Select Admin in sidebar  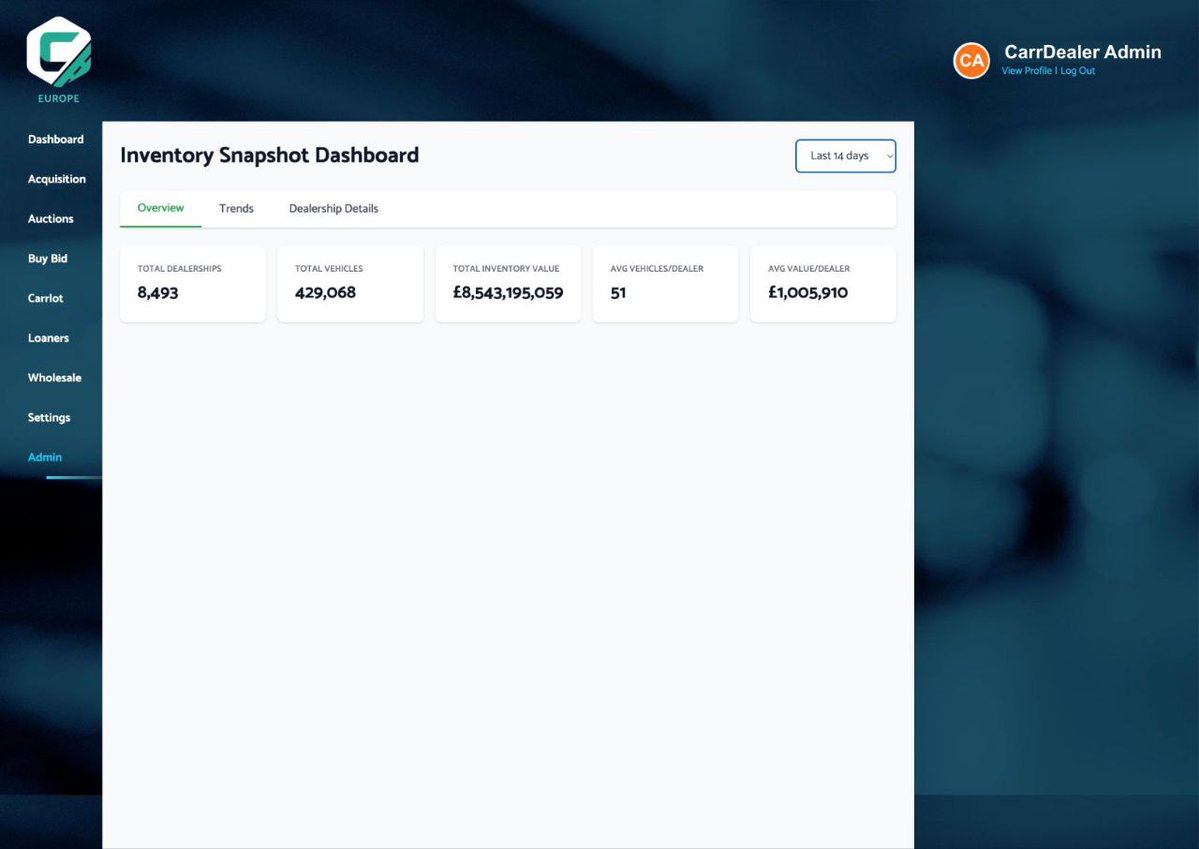click(x=44, y=457)
